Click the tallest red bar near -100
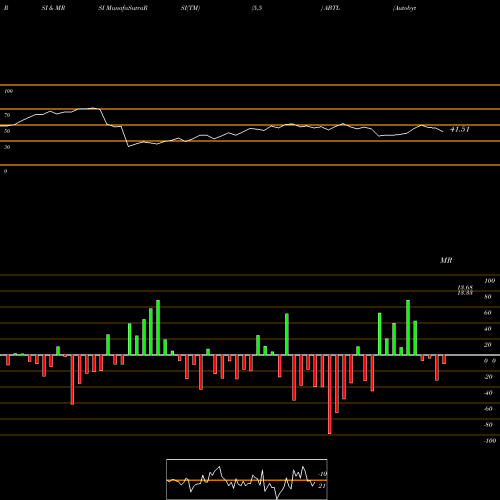Image resolution: width=500 pixels, height=500 pixels. [x=330, y=394]
